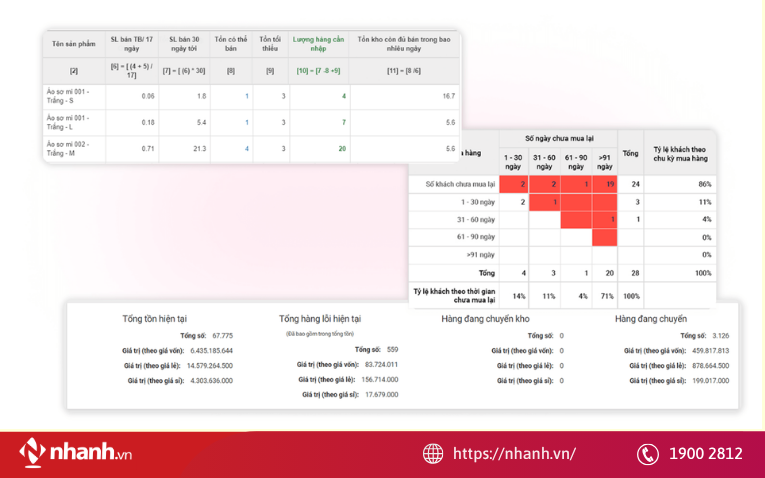Click the nhanh.vn logo in the footer
The width and height of the screenshot is (765, 478).
(76, 453)
